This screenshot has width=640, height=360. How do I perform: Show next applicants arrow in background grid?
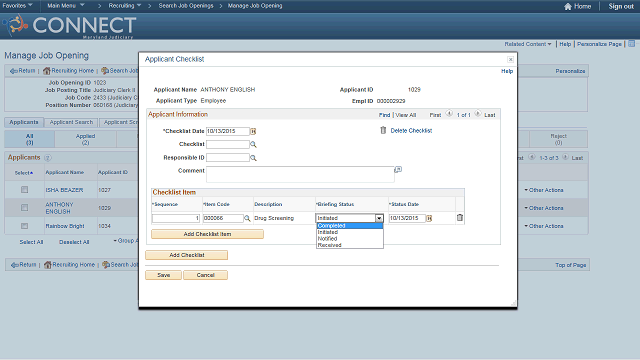point(565,157)
